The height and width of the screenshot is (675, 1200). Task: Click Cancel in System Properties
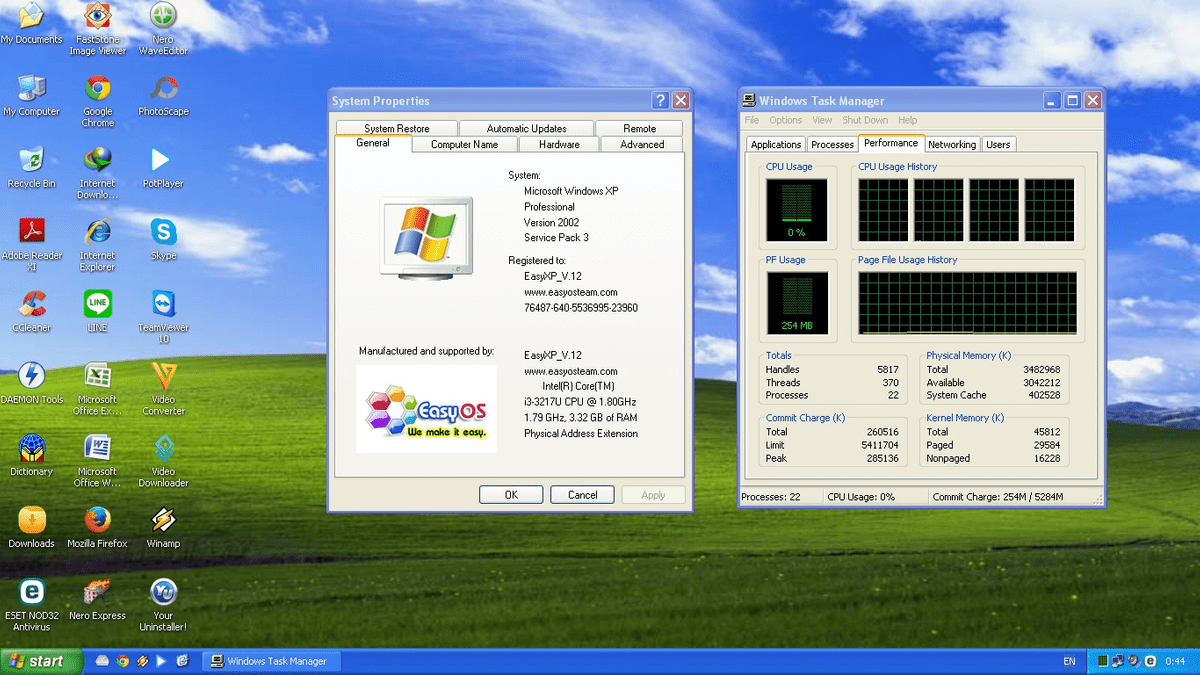coord(582,495)
